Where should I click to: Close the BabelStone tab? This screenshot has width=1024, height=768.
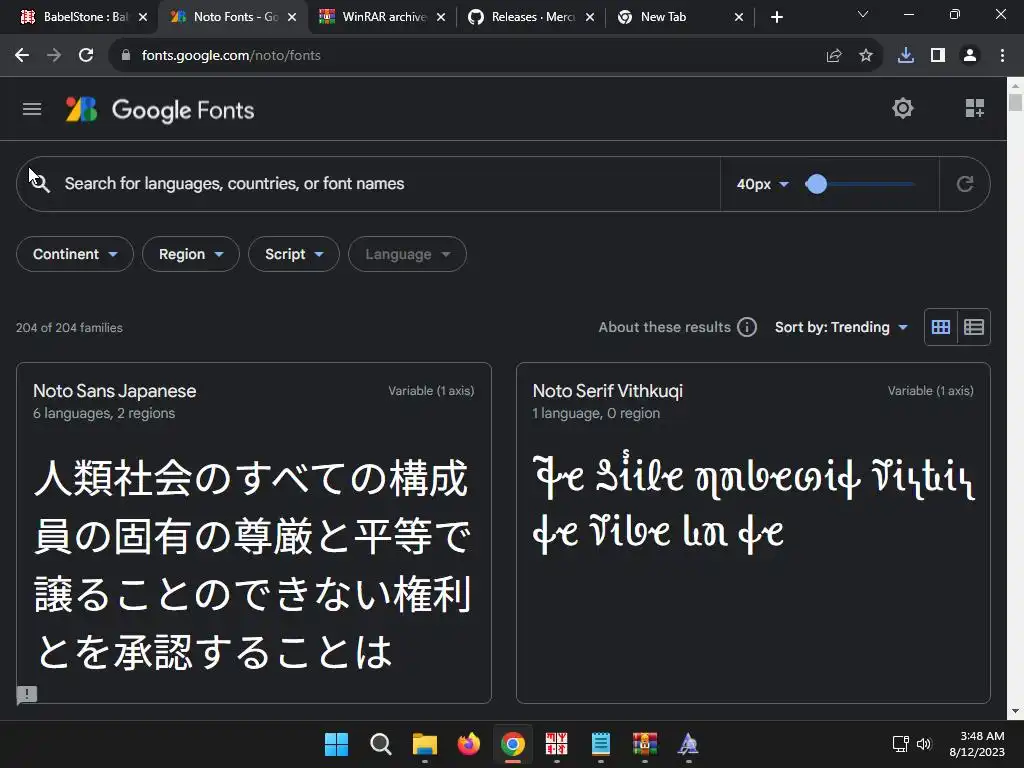[143, 17]
